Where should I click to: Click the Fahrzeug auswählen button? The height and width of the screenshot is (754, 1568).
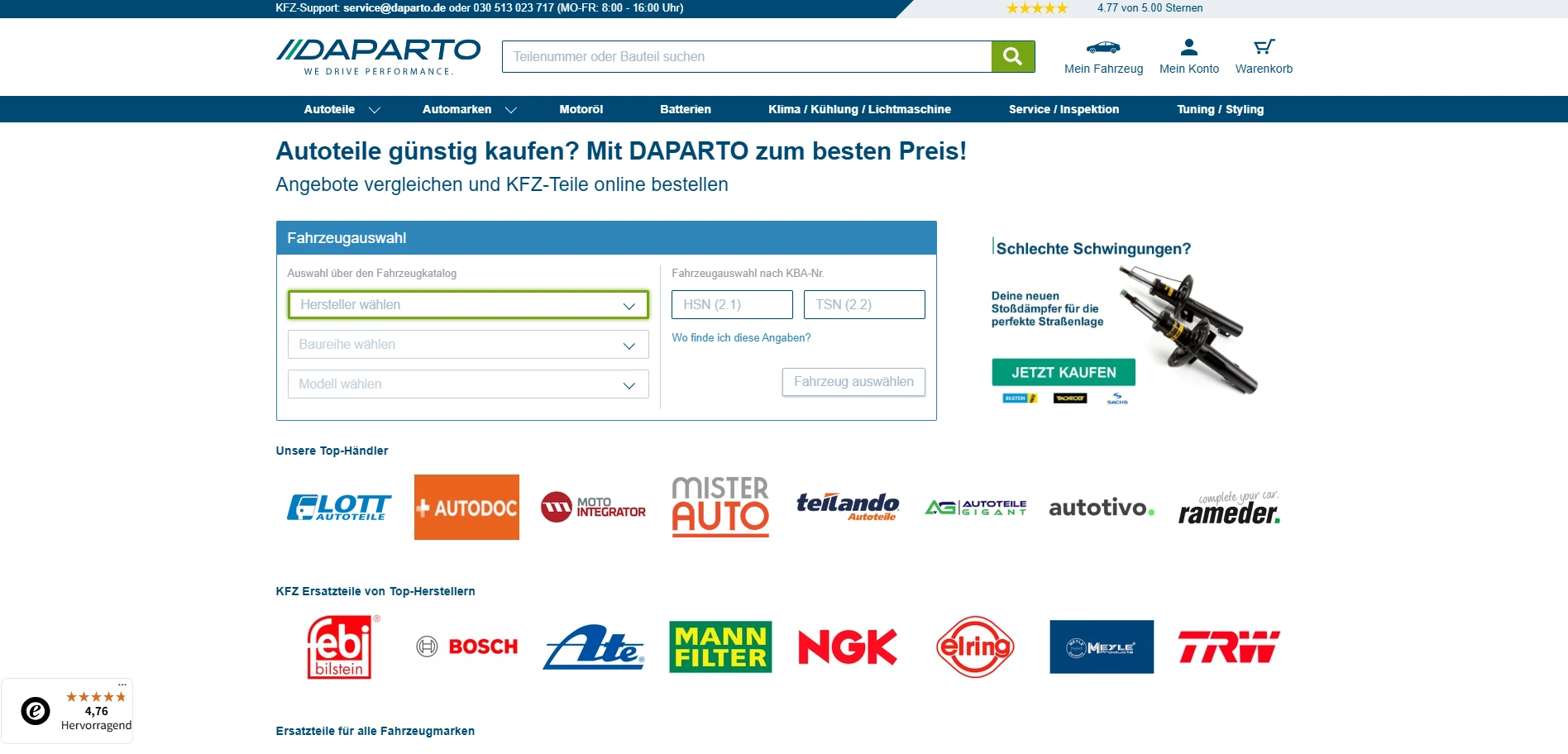853,382
